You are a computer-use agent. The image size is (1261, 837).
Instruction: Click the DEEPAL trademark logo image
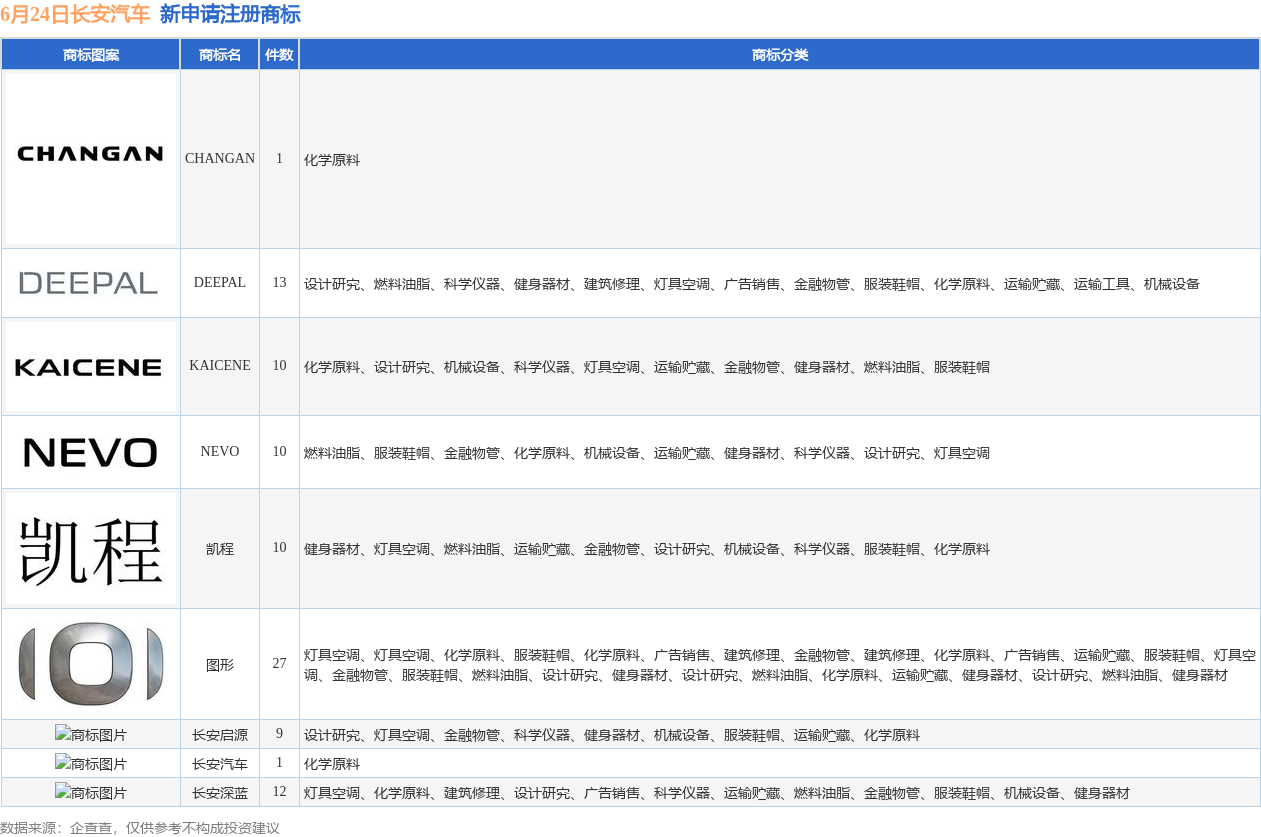pos(91,283)
